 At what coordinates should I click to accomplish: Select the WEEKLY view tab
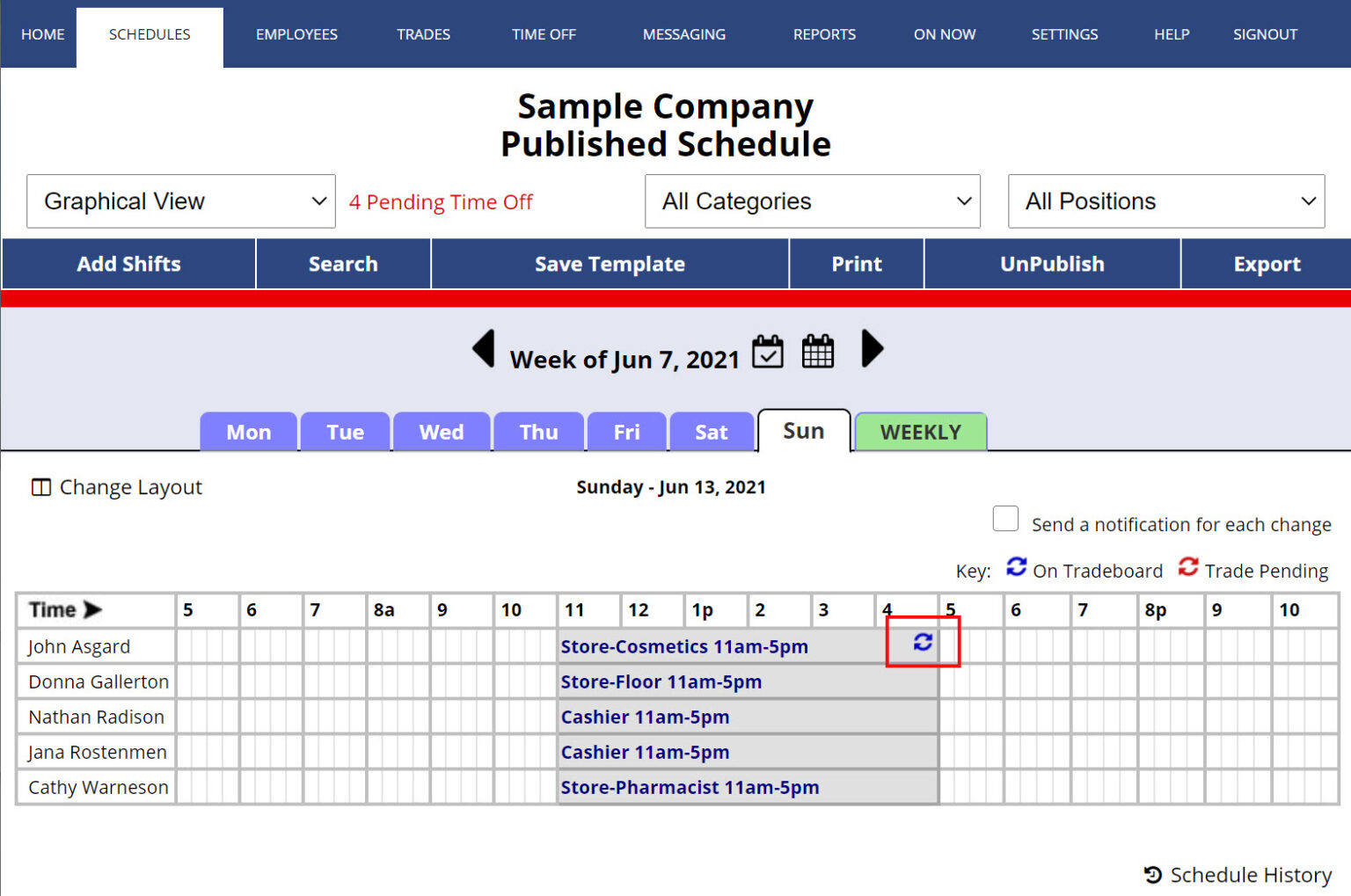pyautogui.click(x=921, y=432)
